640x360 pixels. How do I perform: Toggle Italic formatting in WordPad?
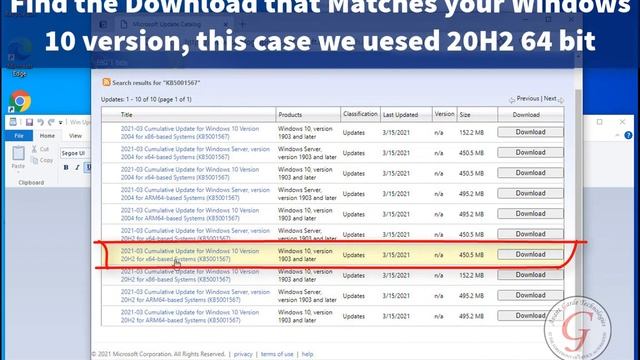[x=77, y=167]
